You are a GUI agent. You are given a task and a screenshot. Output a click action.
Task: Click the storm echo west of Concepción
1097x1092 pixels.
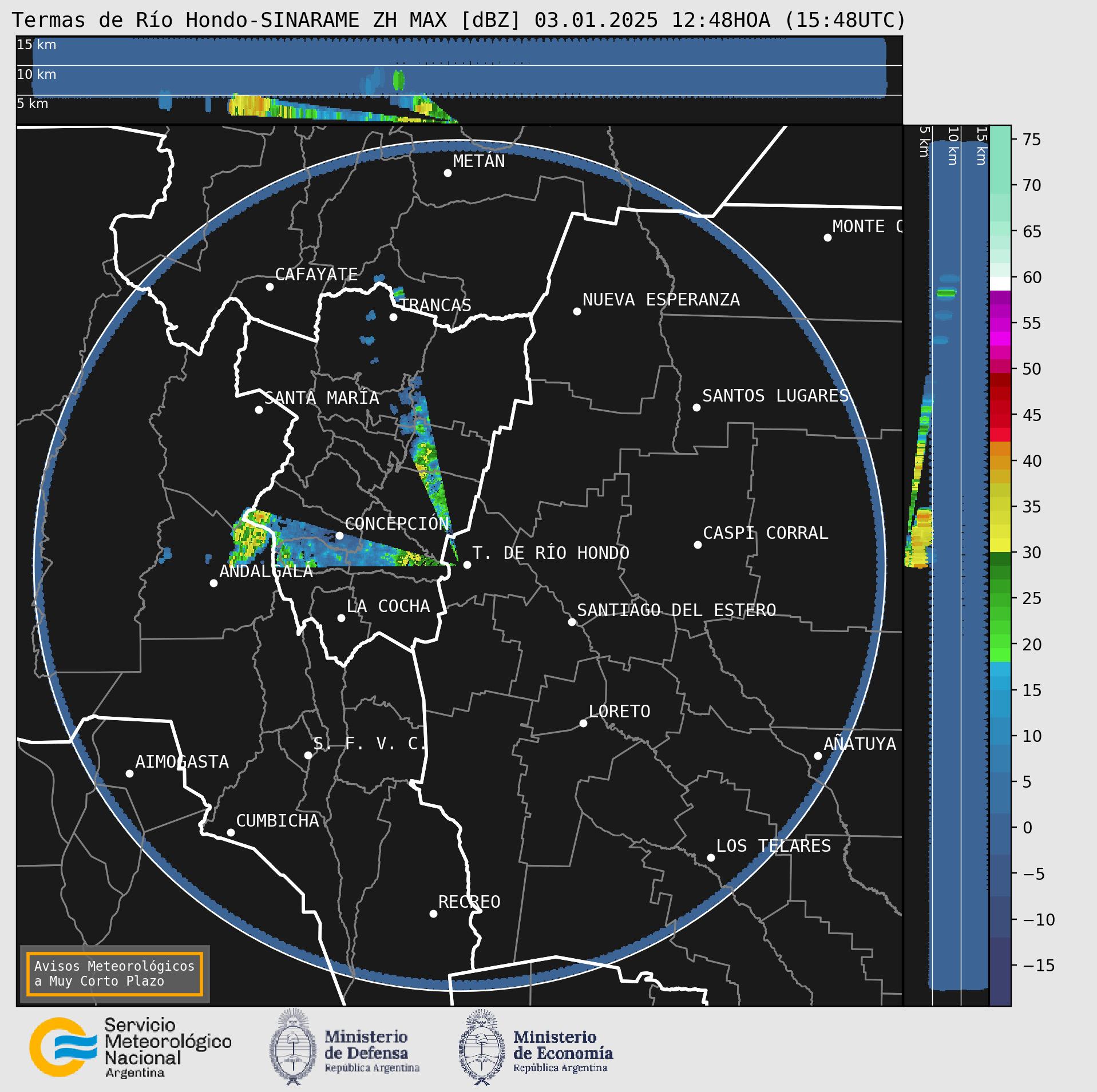[251, 538]
